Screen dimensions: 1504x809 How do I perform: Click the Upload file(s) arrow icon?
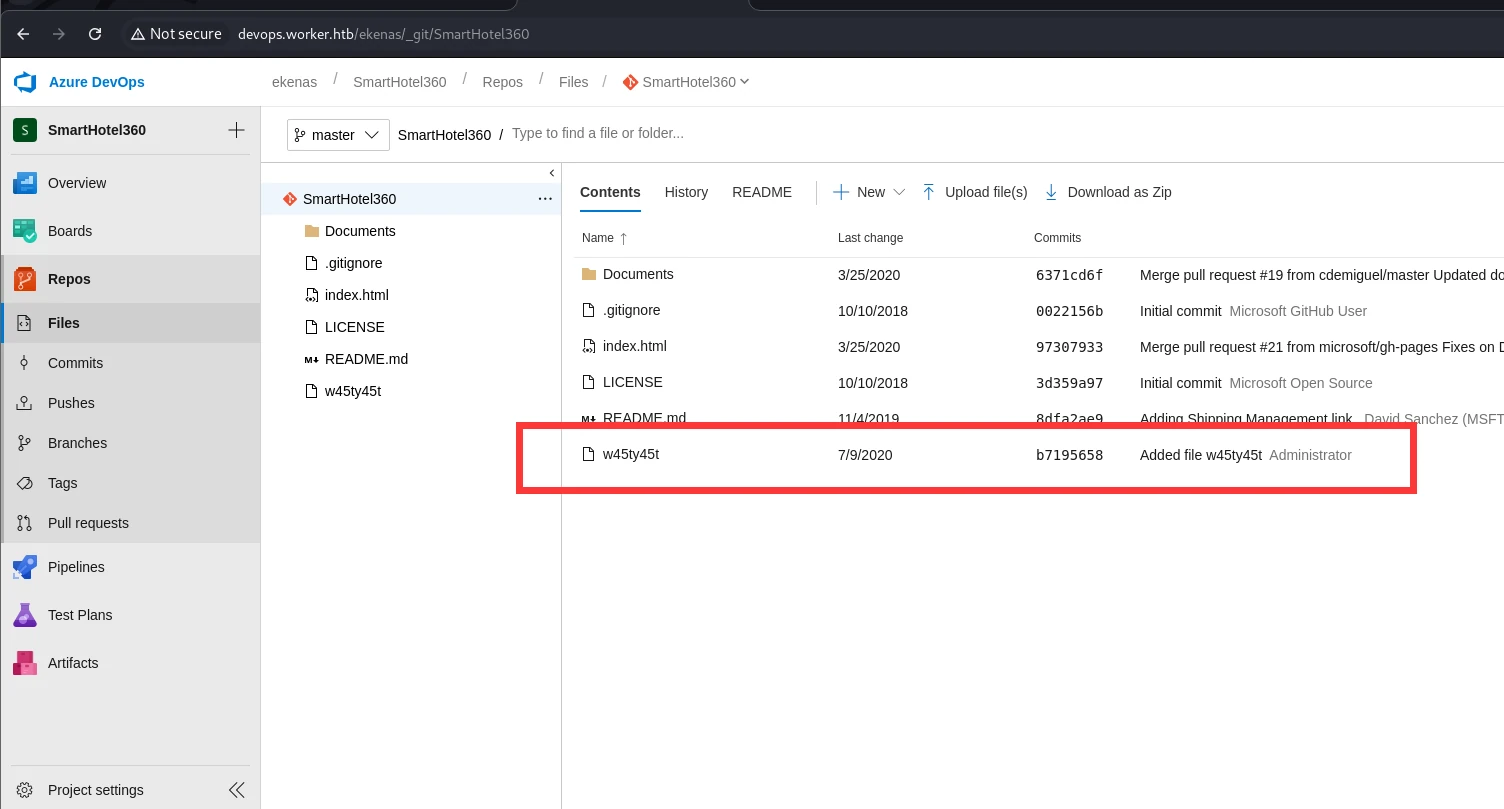pyautogui.click(x=929, y=192)
